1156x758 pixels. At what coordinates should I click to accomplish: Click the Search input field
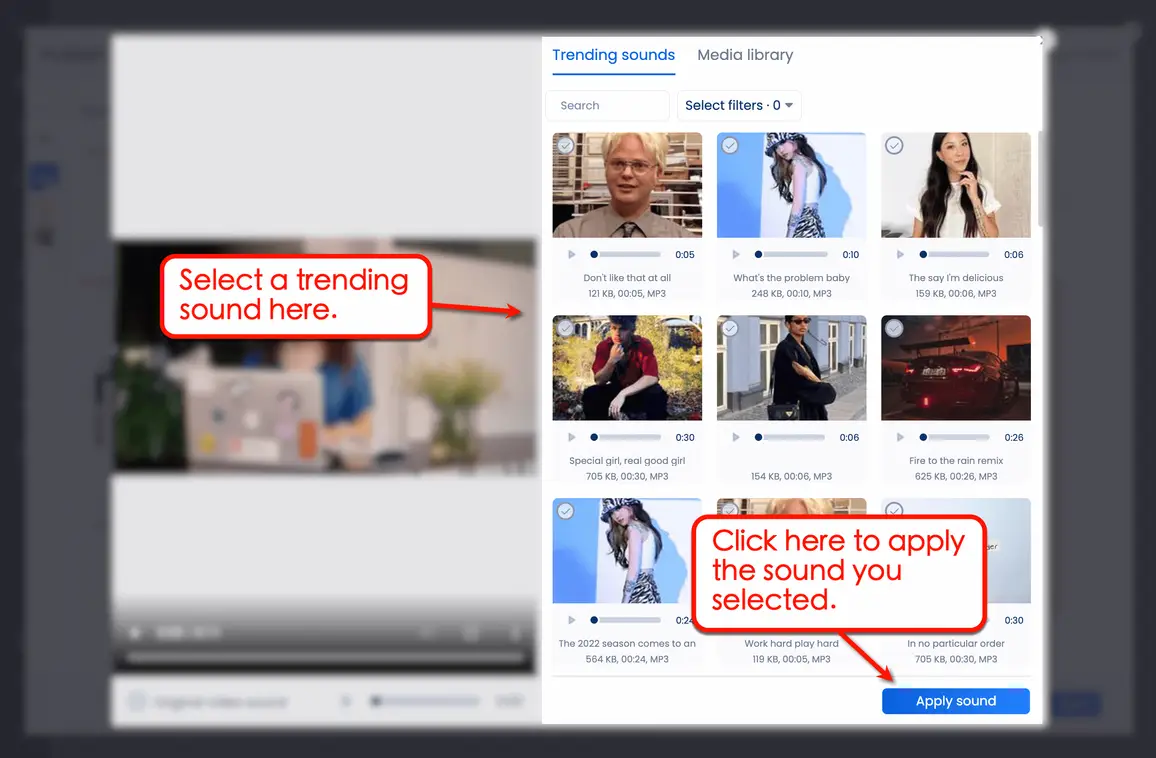[x=607, y=105]
